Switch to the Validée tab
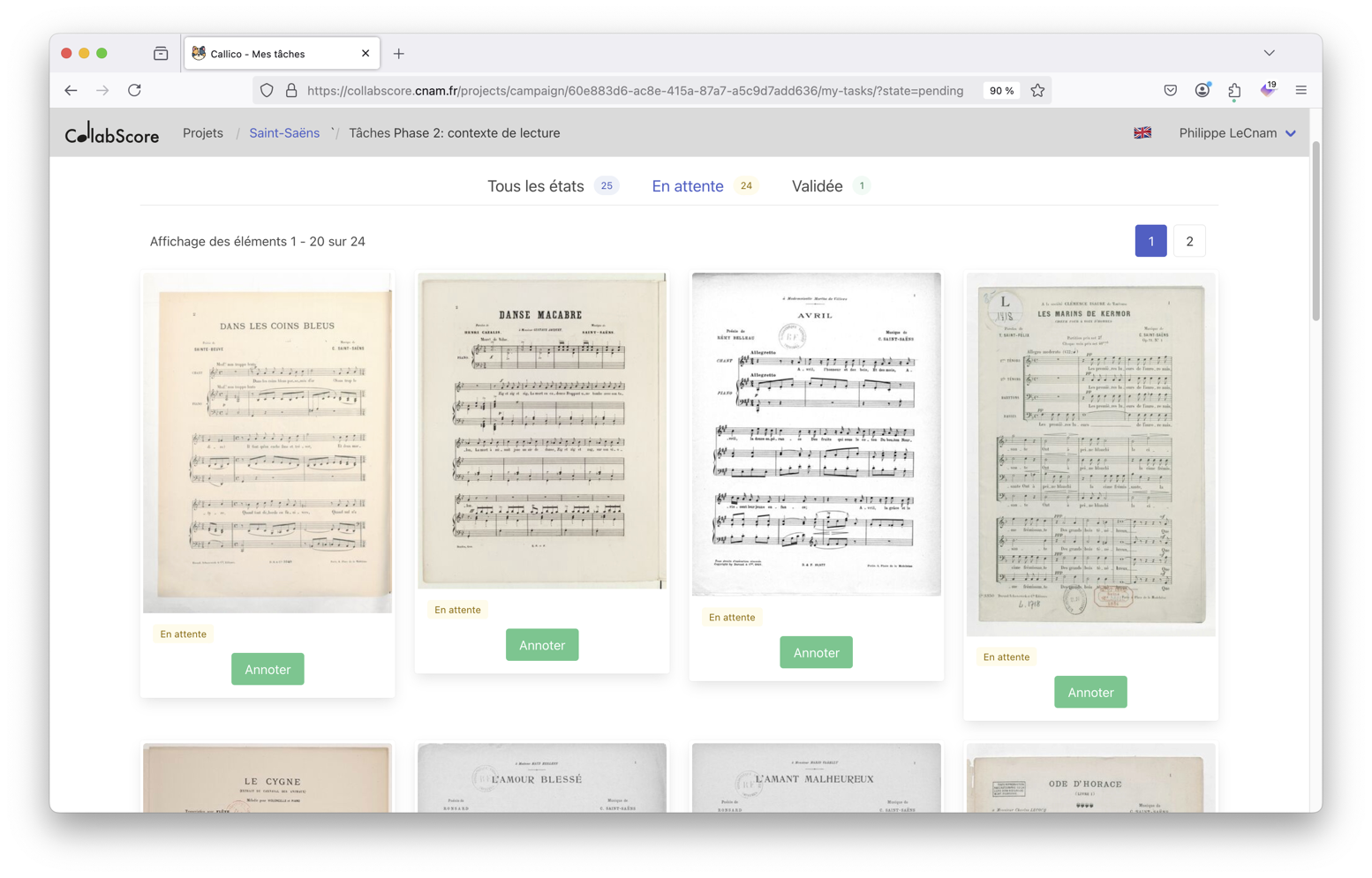The height and width of the screenshot is (878, 1372). tap(831, 186)
